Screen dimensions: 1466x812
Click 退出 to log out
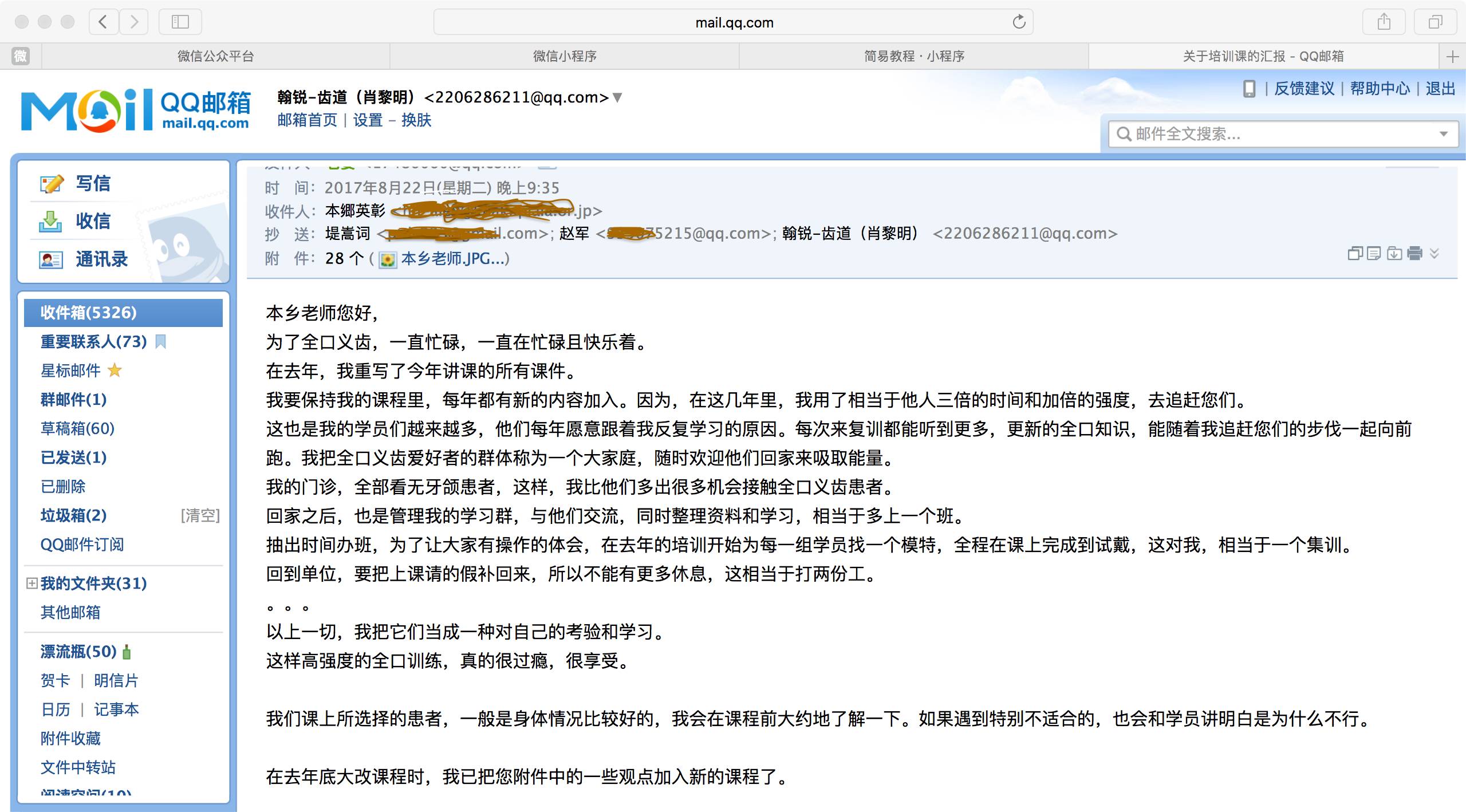(1440, 89)
